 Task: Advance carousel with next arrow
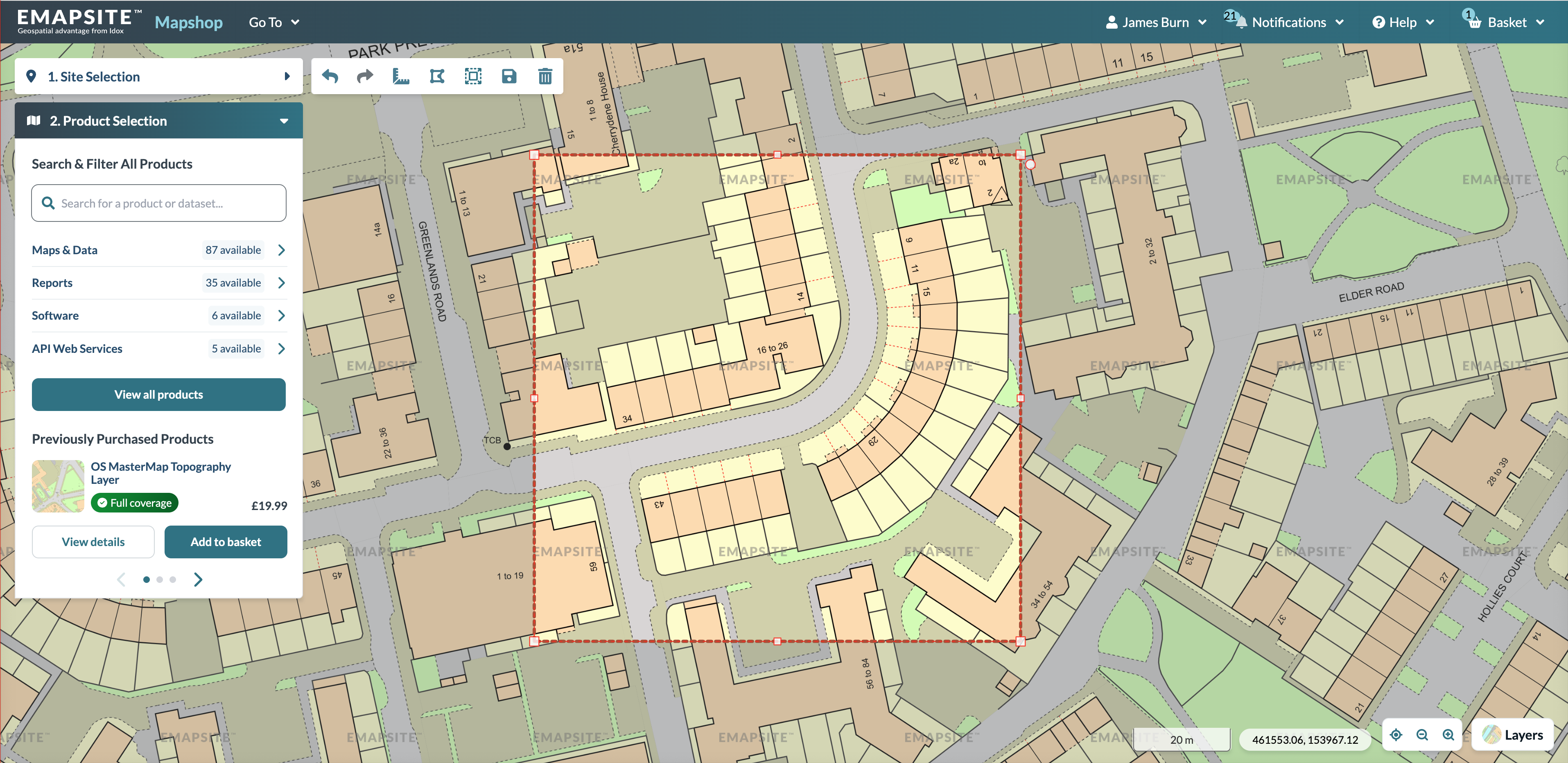(198, 580)
